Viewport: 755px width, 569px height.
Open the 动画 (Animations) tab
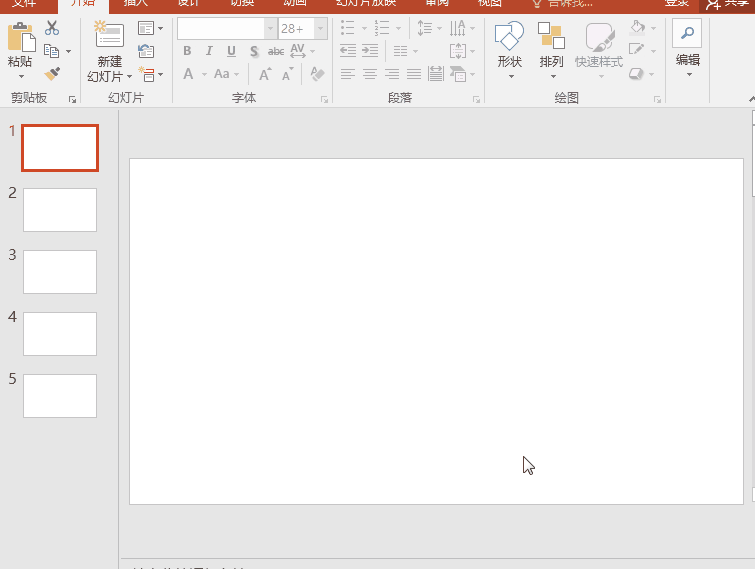coord(295,3)
